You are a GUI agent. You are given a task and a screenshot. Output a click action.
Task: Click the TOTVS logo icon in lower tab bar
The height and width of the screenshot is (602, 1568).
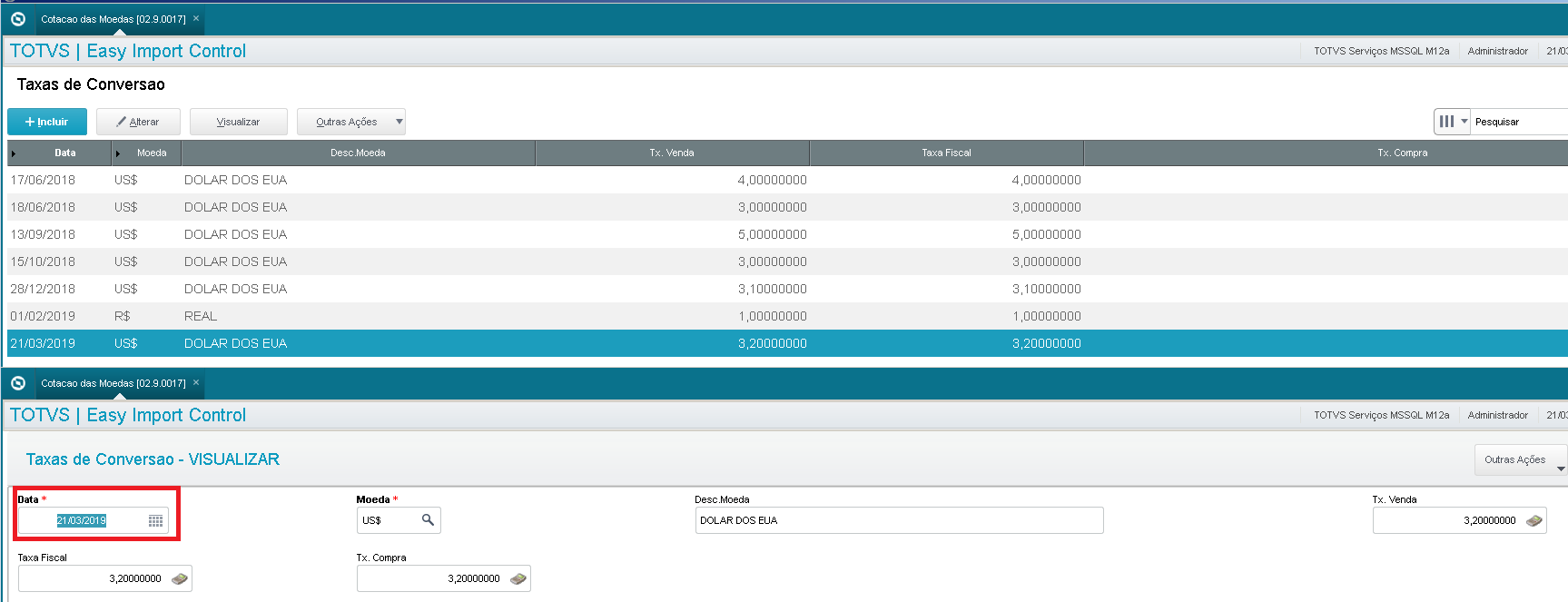point(18,383)
